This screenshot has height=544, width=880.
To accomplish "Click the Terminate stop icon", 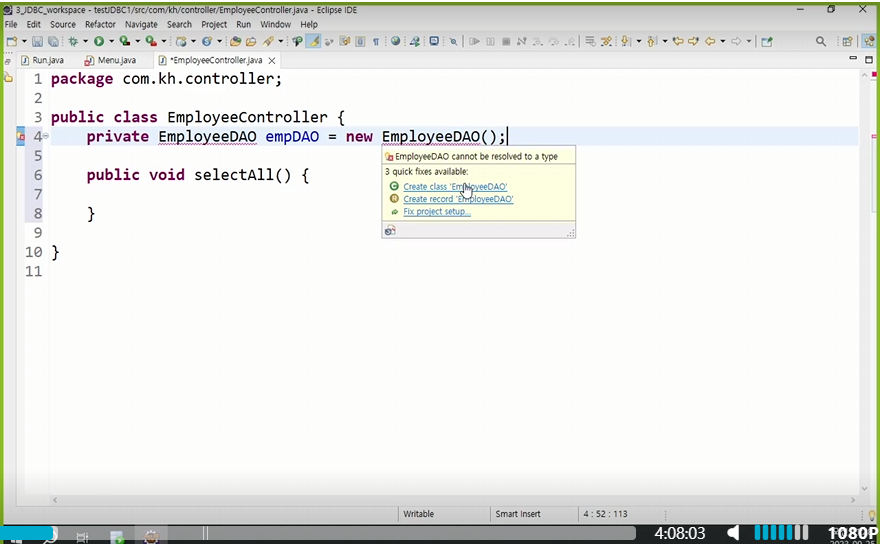I will tap(506, 41).
